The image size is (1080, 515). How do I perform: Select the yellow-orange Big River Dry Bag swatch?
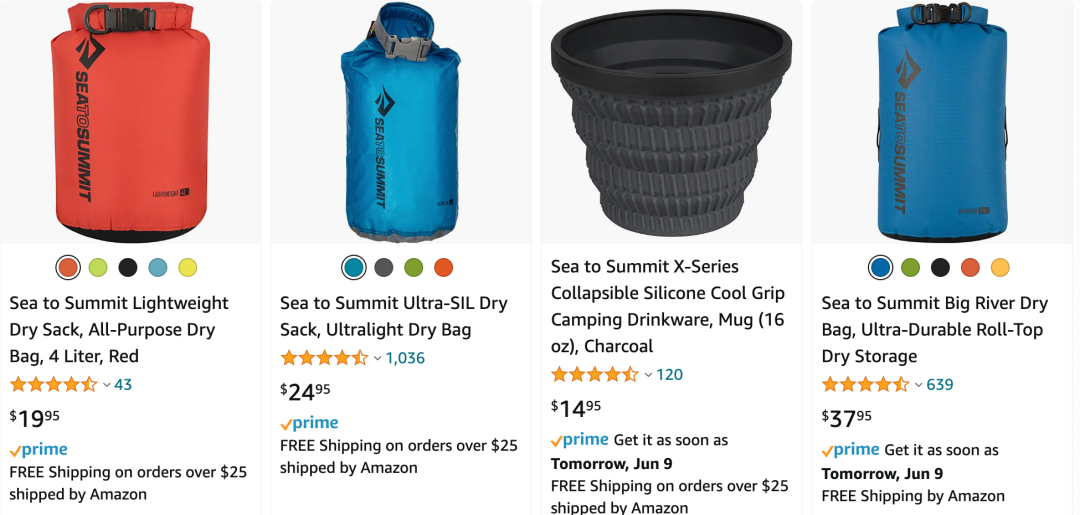(1000, 267)
